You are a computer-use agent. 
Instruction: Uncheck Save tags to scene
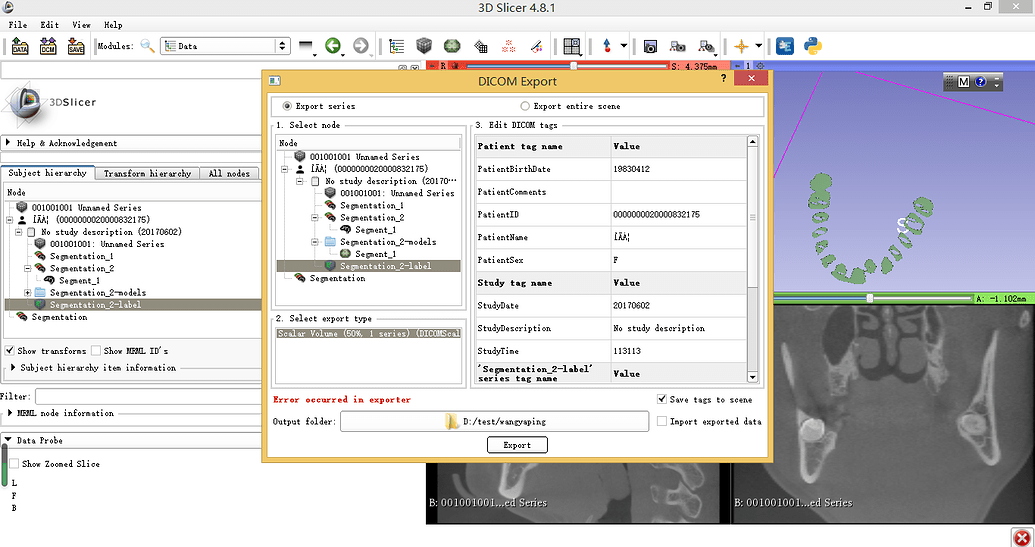point(662,399)
